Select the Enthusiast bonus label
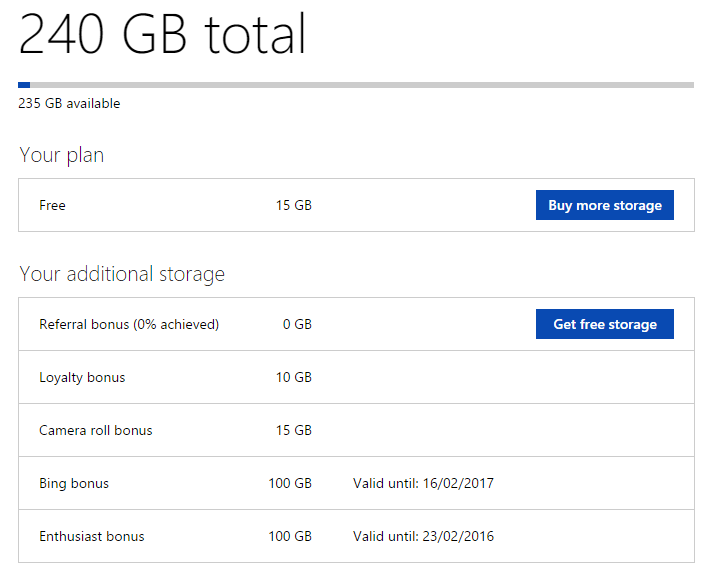The image size is (709, 577). pyautogui.click(x=92, y=537)
